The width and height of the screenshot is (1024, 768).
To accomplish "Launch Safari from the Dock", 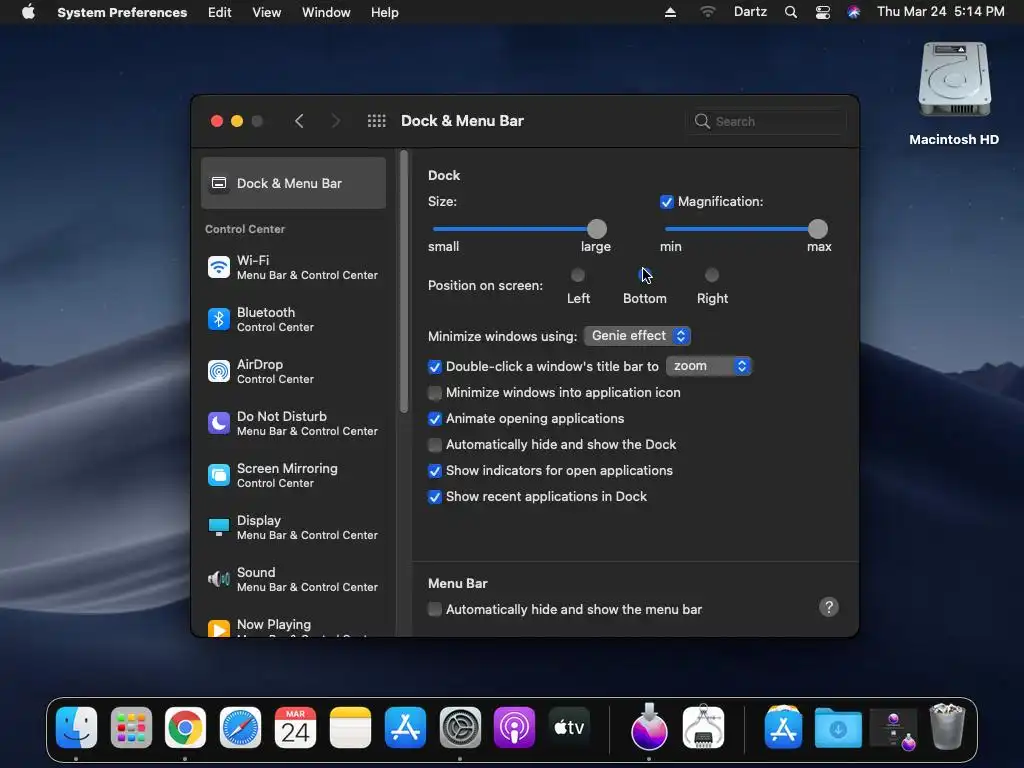I will [x=240, y=728].
